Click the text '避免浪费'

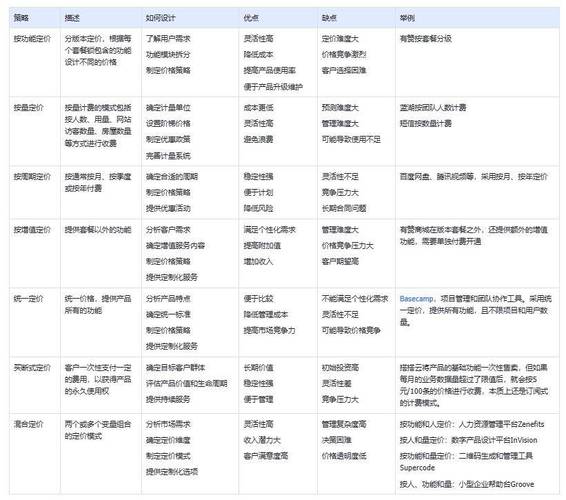click(258, 139)
